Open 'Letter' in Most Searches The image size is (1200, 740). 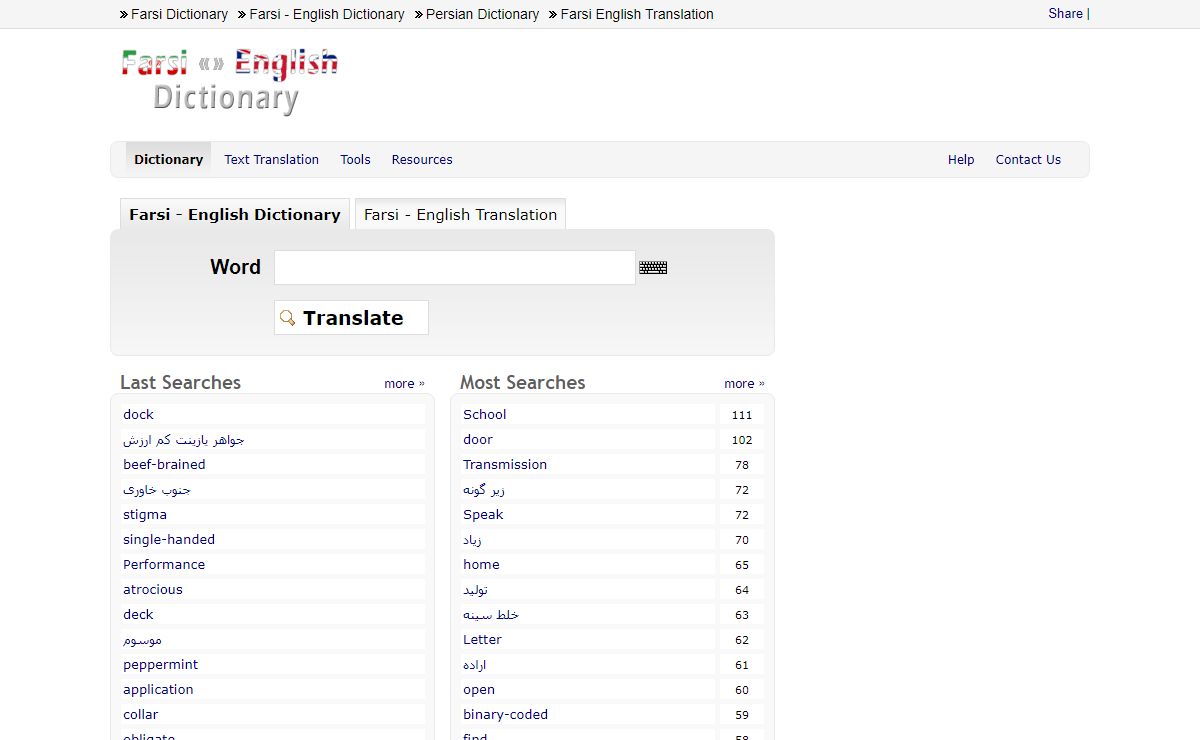482,639
